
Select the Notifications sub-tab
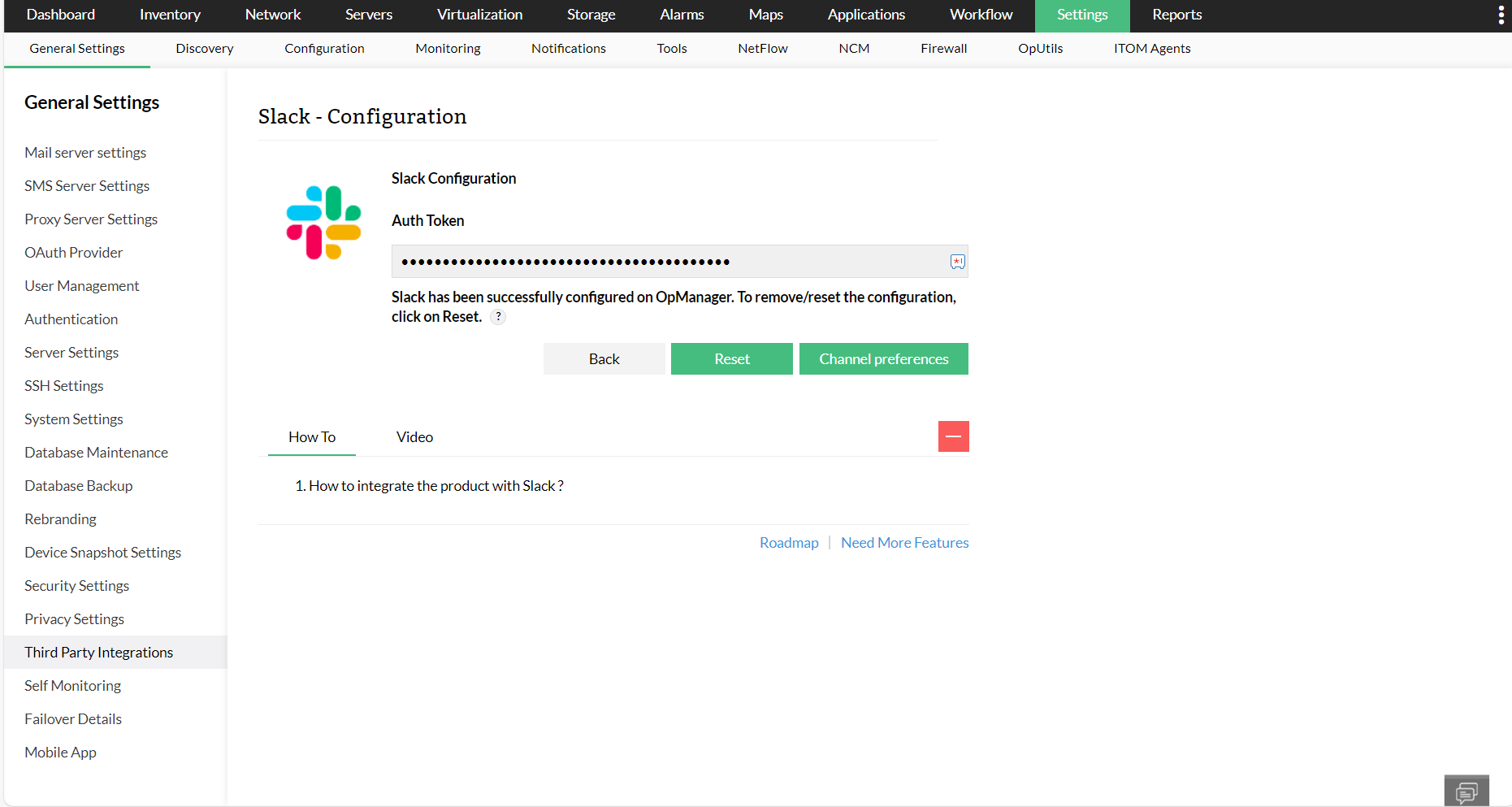click(x=569, y=49)
